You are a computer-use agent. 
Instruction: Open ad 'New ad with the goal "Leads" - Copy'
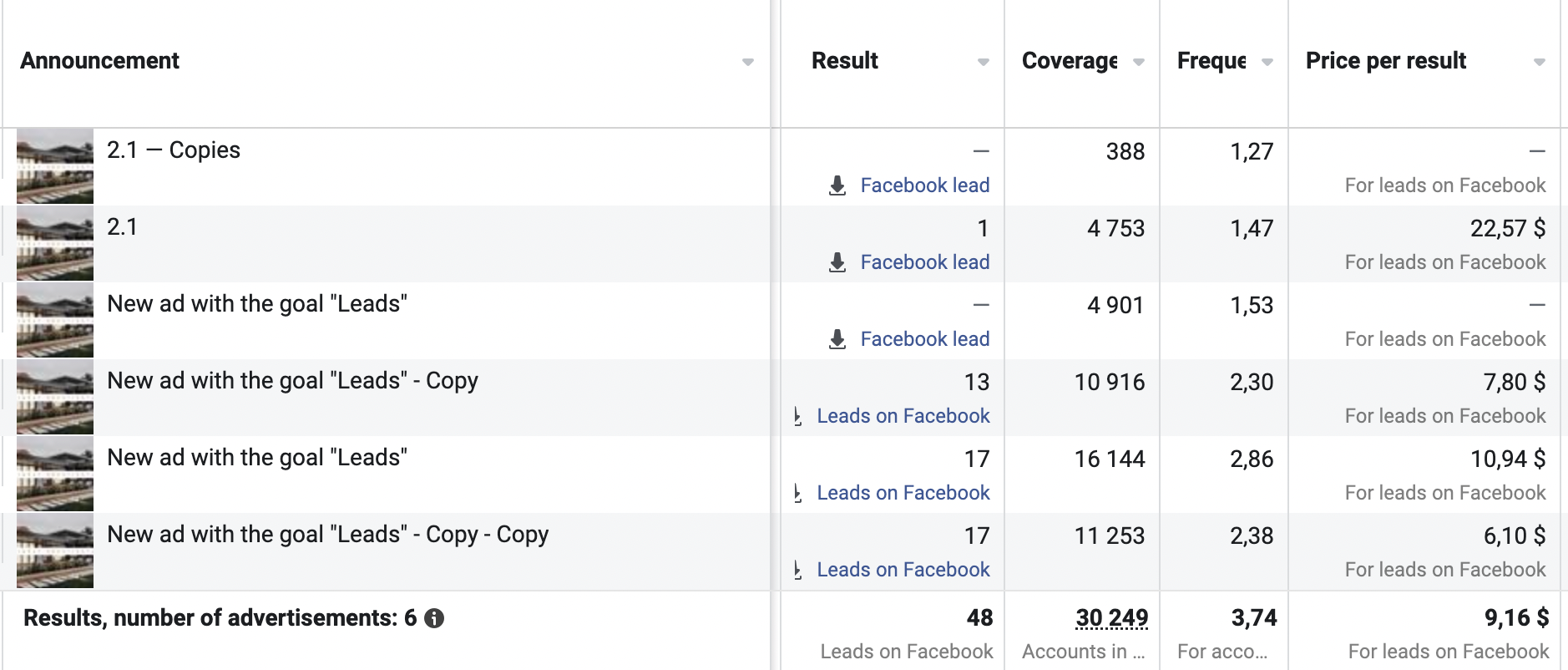[x=292, y=381]
